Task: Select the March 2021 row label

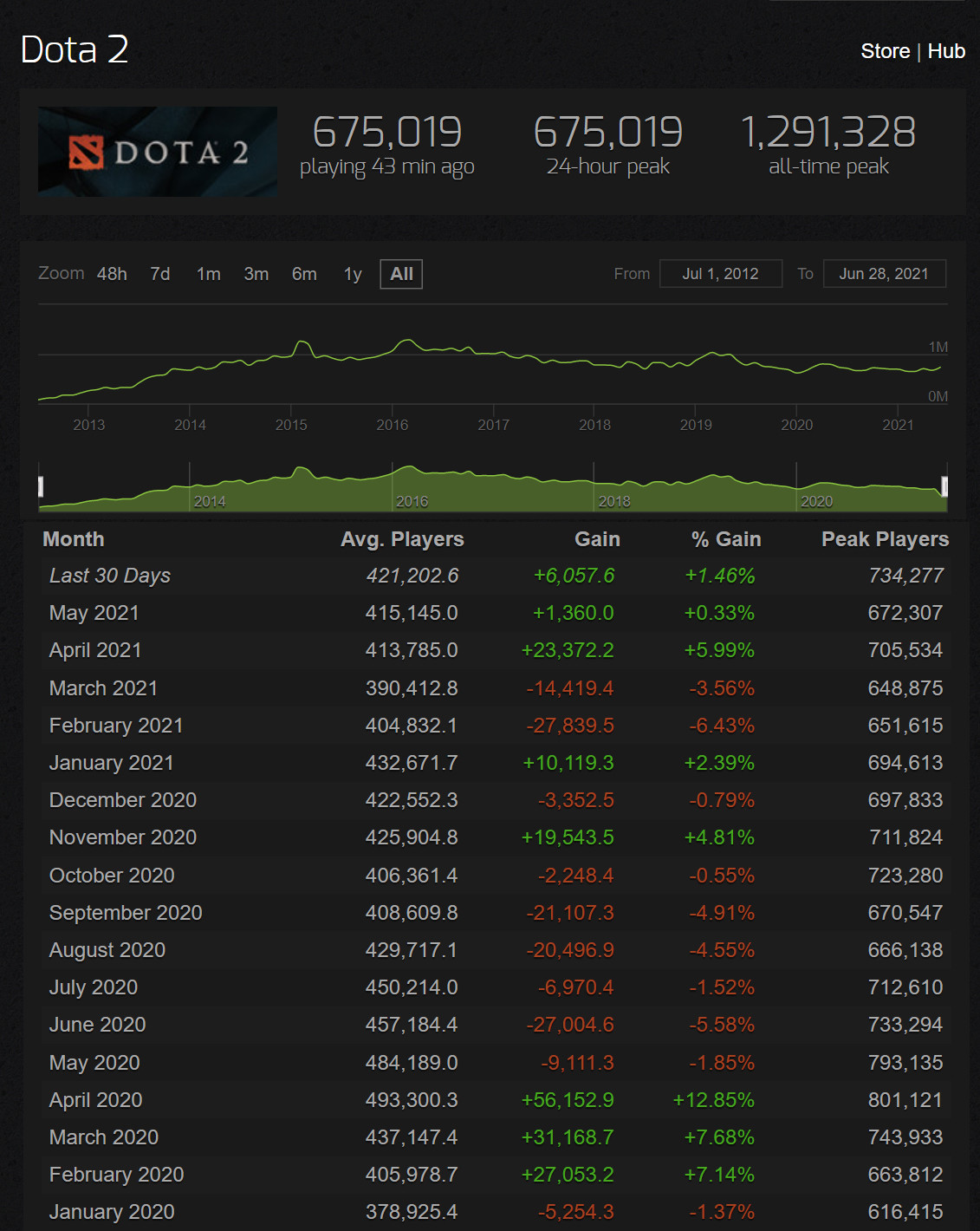Action: click(x=104, y=688)
